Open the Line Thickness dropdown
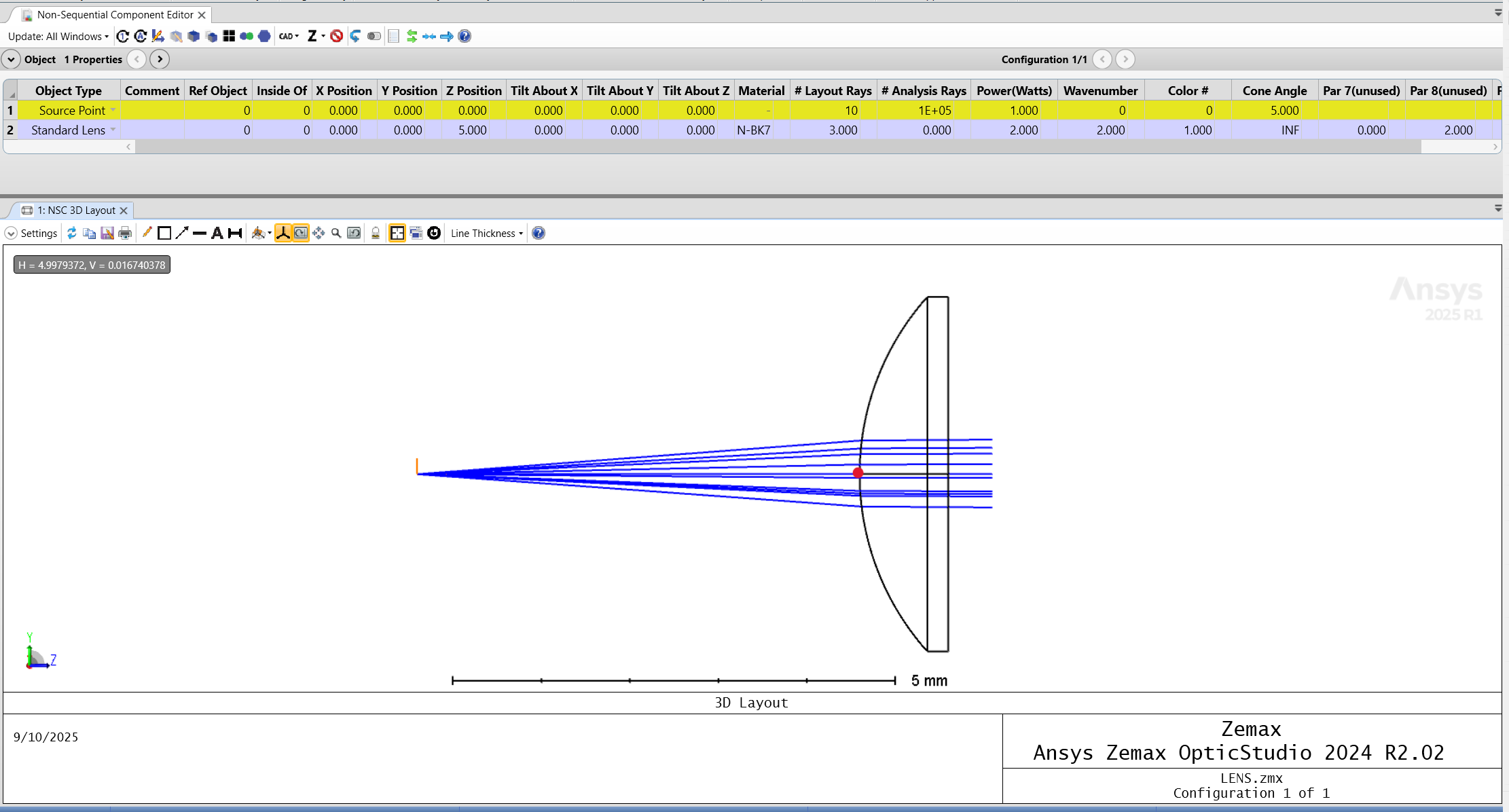Viewport: 1509px width, 812px height. 485,233
